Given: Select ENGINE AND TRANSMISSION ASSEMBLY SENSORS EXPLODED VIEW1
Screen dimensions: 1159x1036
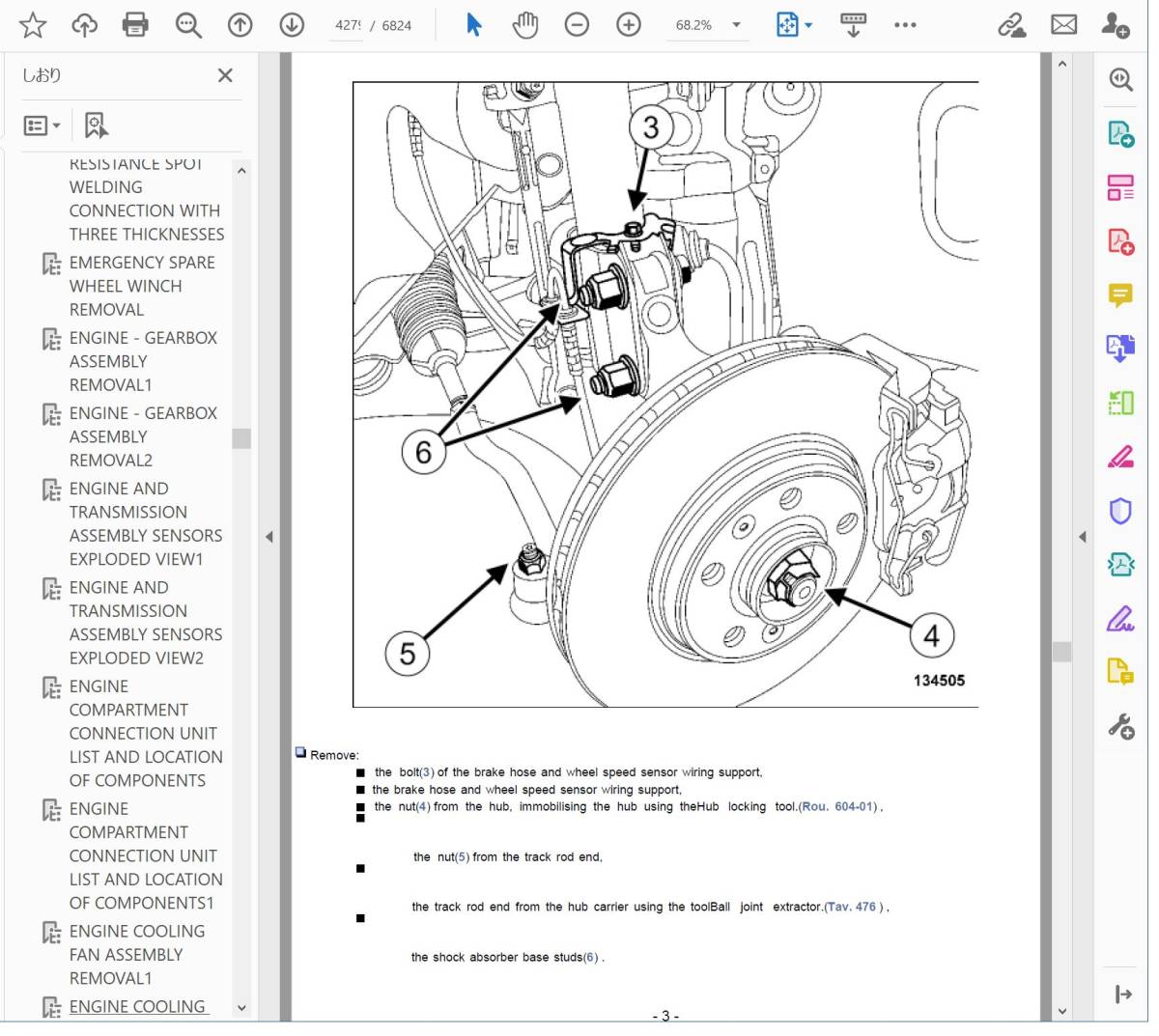Looking at the screenshot, I should (x=146, y=523).
